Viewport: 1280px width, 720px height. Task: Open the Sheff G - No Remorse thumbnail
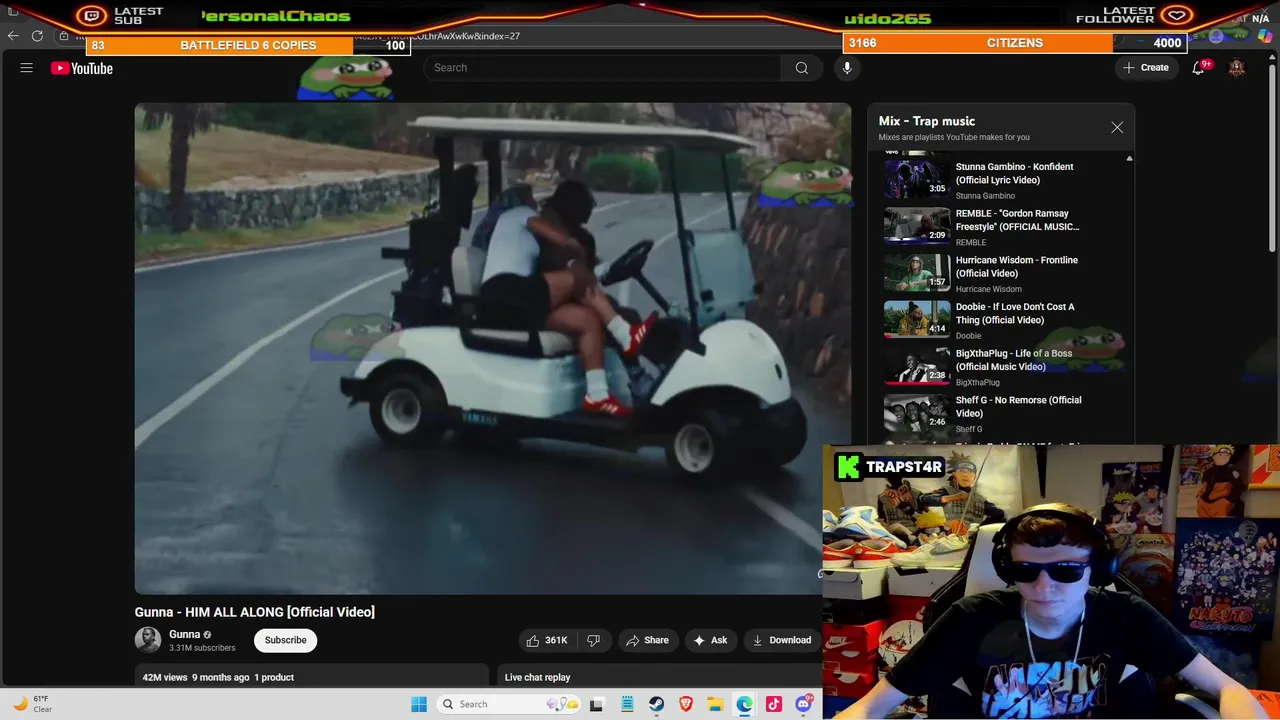point(917,412)
